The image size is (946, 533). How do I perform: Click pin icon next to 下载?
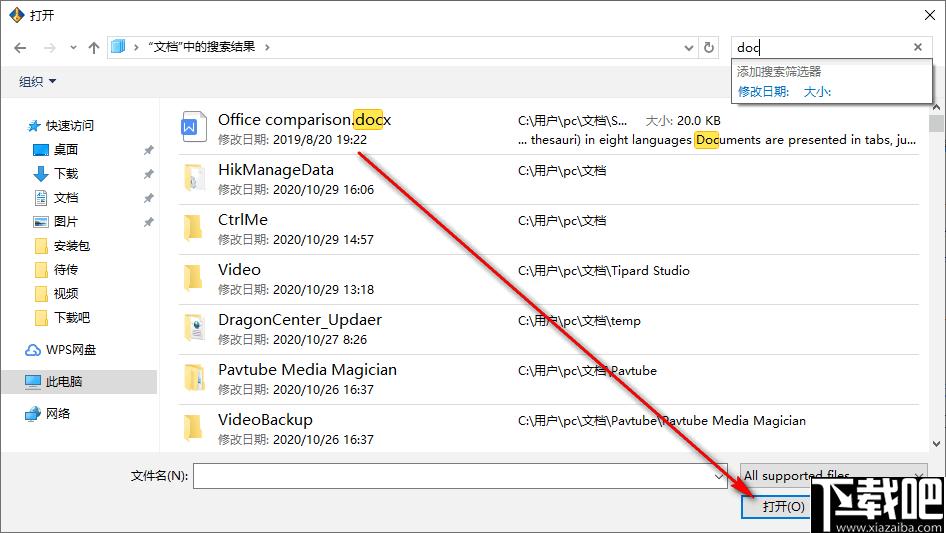pos(148,174)
